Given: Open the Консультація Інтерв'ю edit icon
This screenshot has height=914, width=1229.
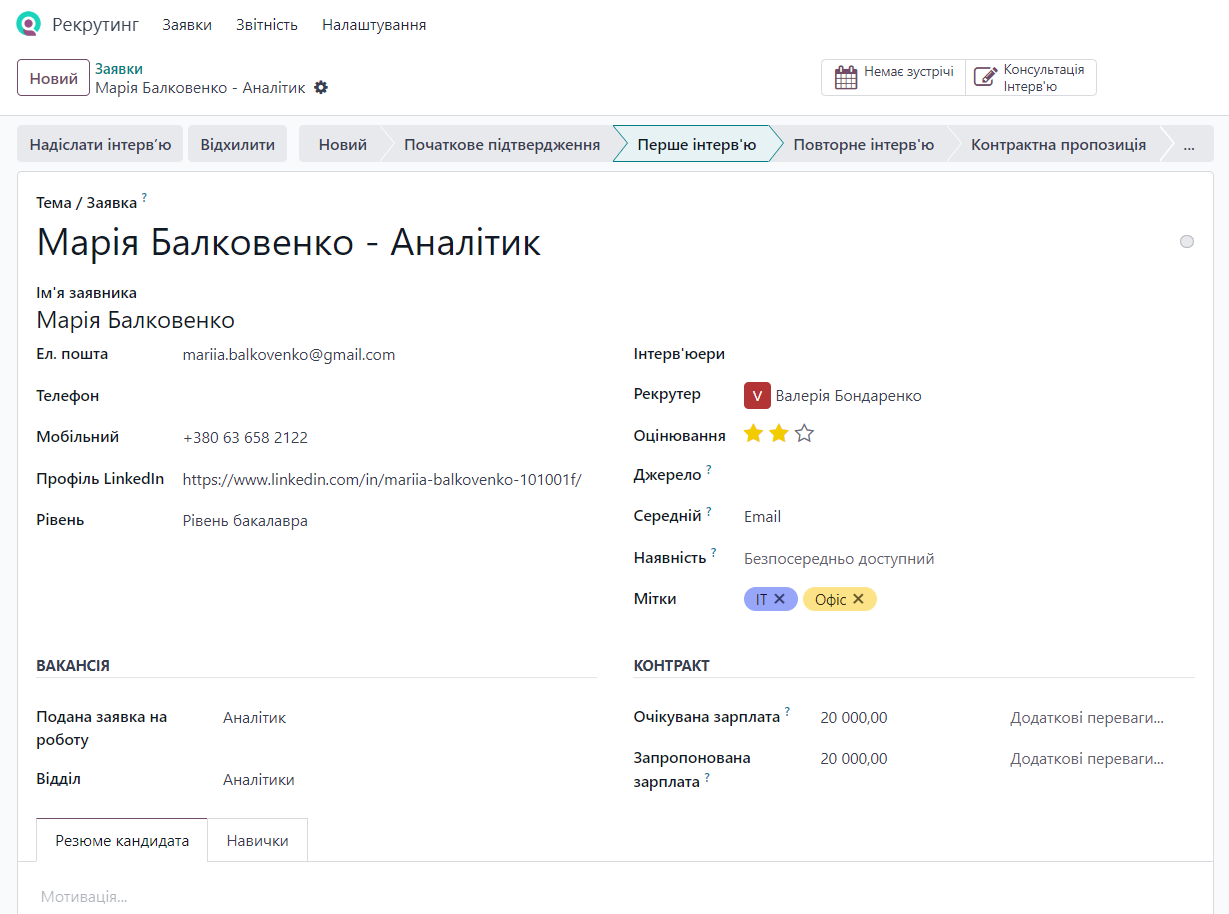Looking at the screenshot, I should [x=986, y=78].
